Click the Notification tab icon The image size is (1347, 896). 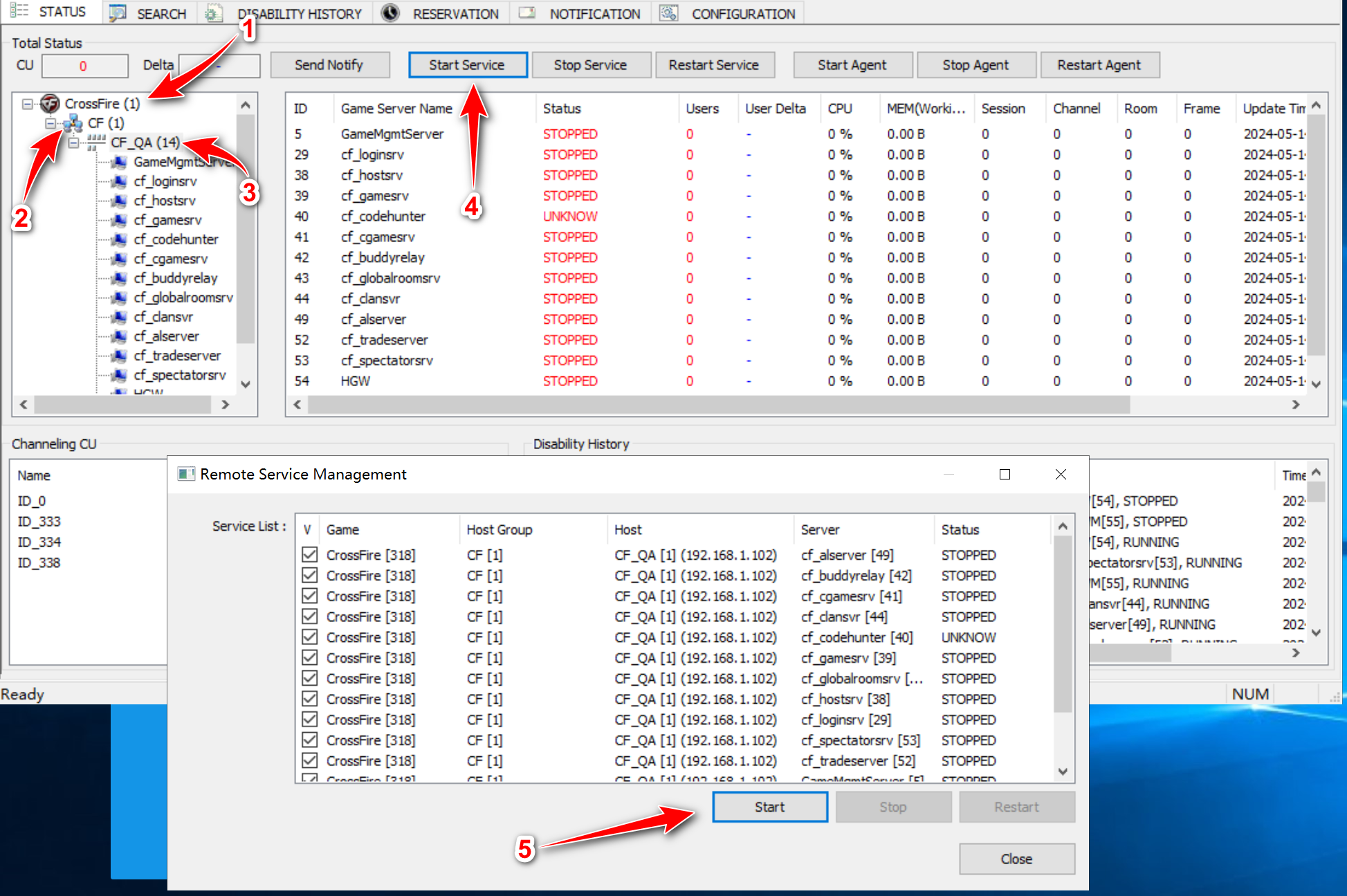pos(527,13)
